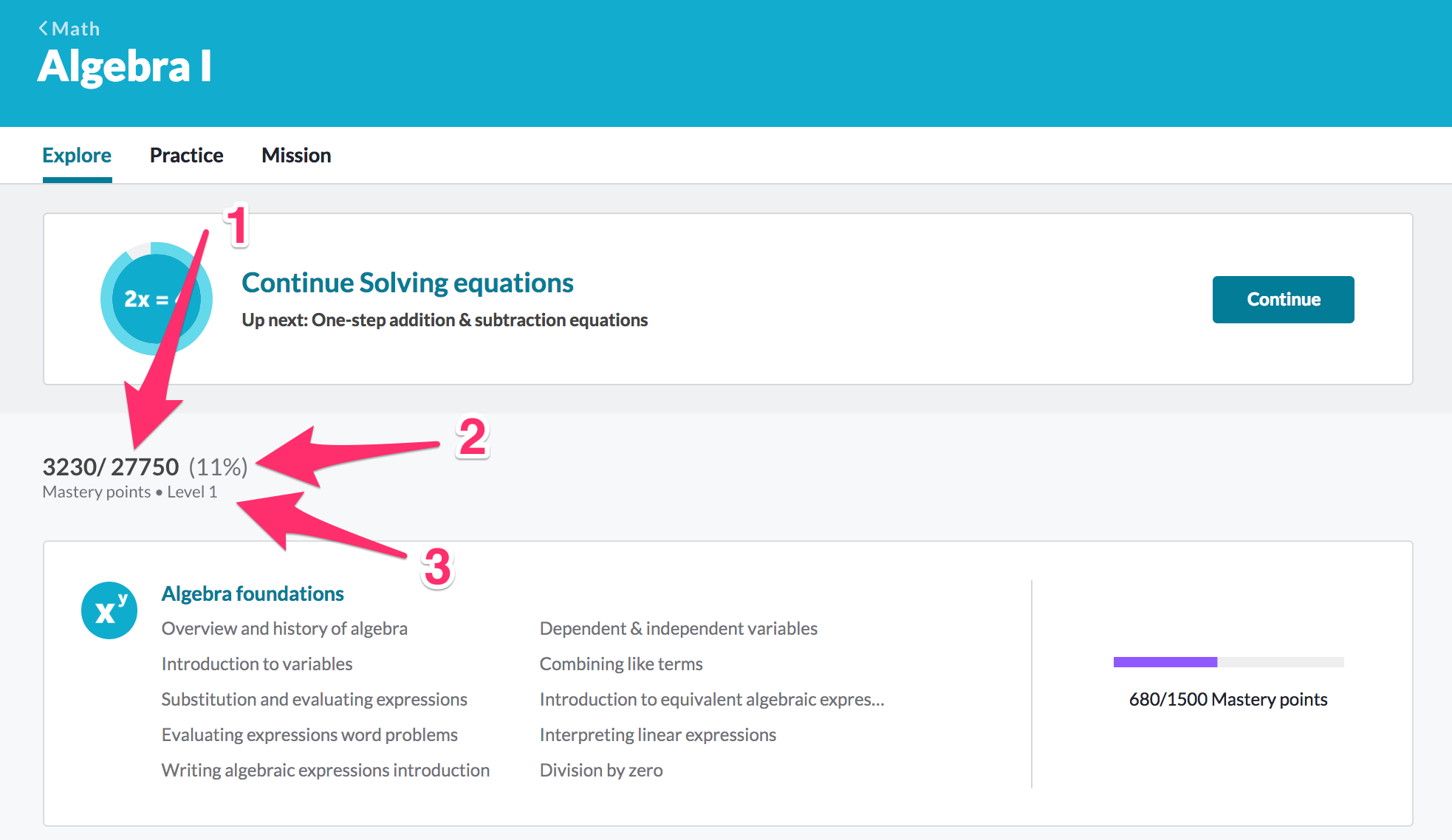The height and width of the screenshot is (840, 1452).
Task: Click the 3230/27750 mastery points total
Action: 111,467
